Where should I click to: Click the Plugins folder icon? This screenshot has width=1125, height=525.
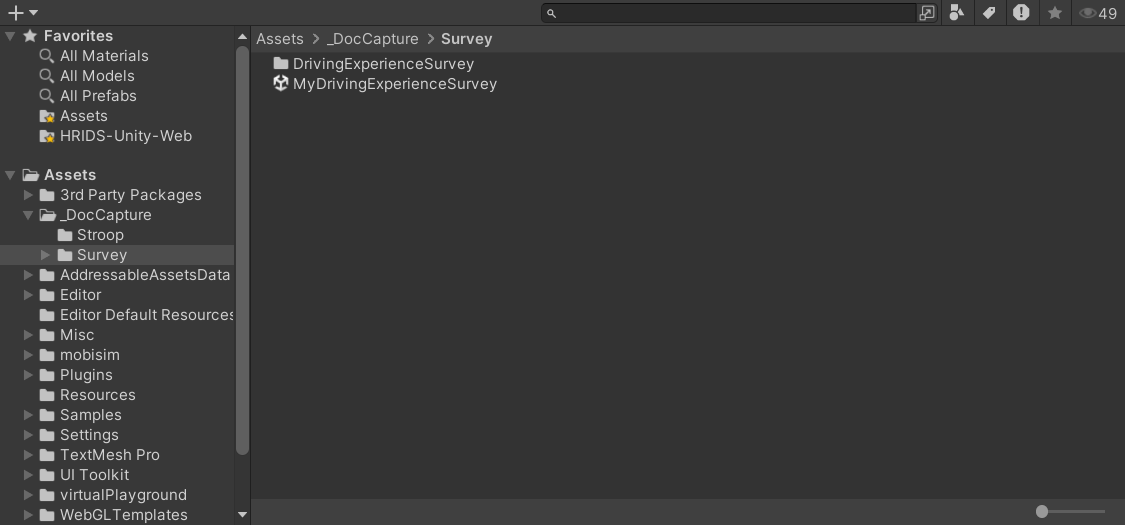point(47,376)
